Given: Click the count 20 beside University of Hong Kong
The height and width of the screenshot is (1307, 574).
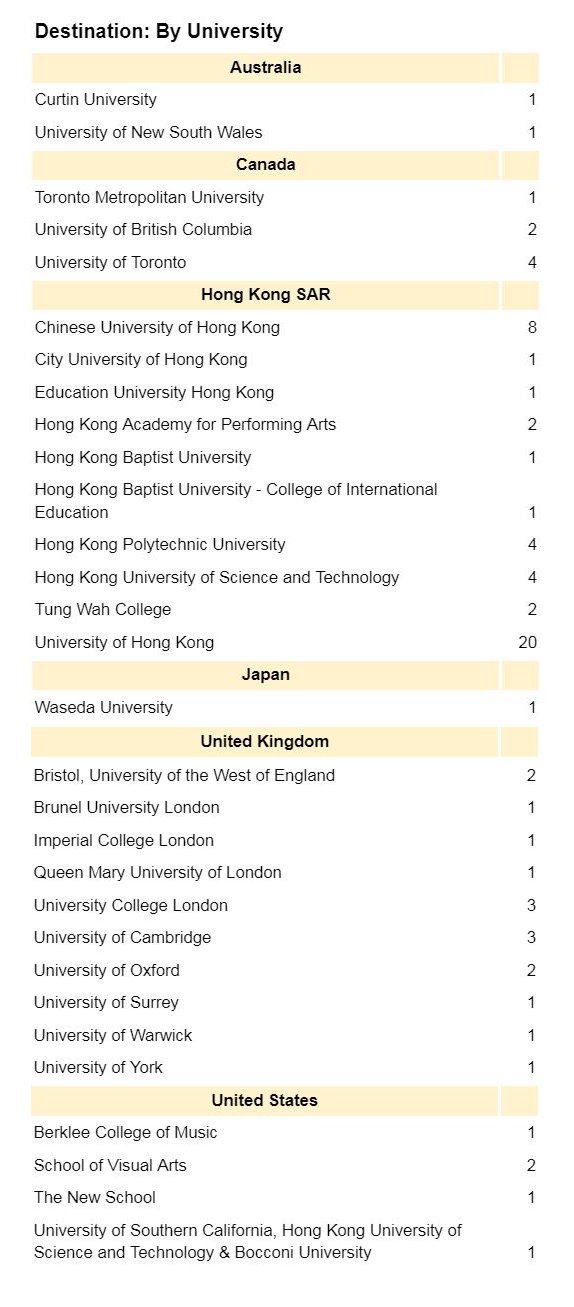Looking at the screenshot, I should 527,642.
